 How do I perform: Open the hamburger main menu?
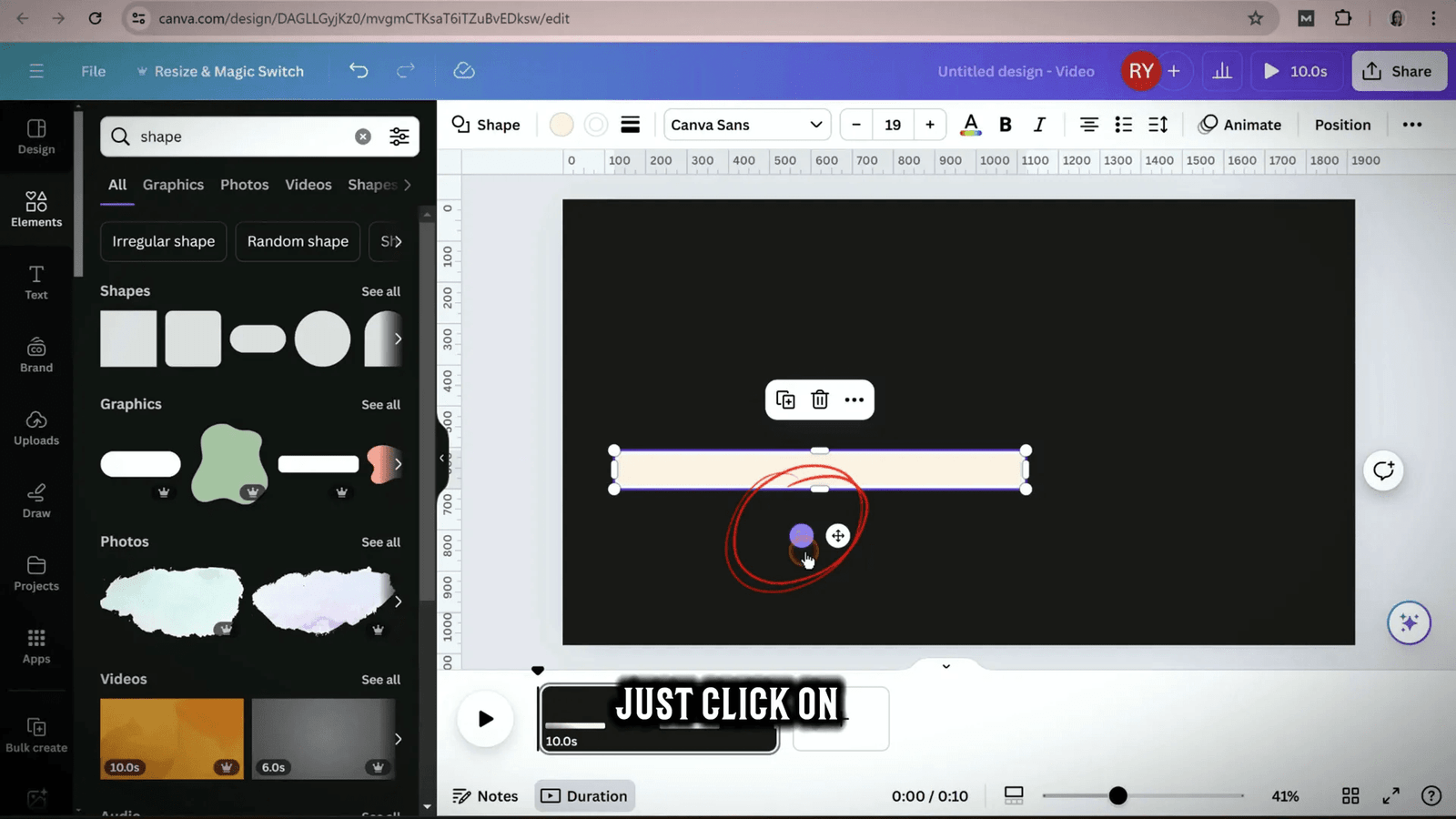36,71
